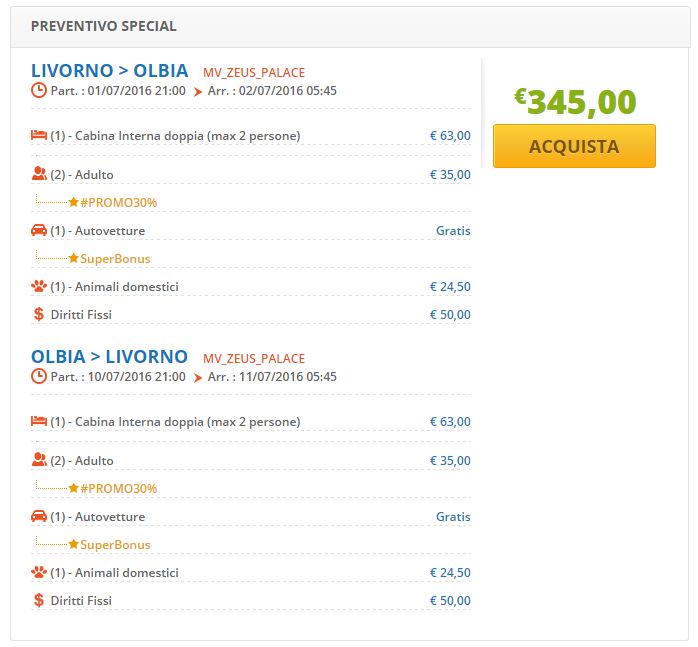Image resolution: width=698 pixels, height=647 pixels.
Task: Click the yellow ACQUISTA button
Action: click(574, 146)
